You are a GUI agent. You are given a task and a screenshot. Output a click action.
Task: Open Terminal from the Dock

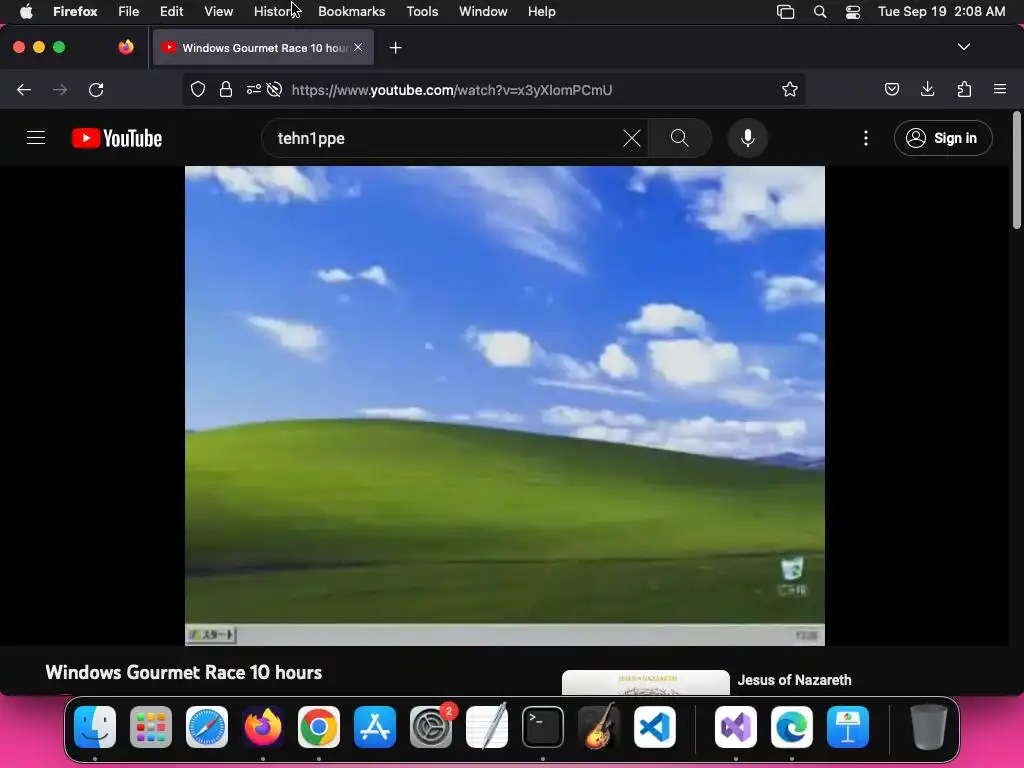(x=543, y=727)
